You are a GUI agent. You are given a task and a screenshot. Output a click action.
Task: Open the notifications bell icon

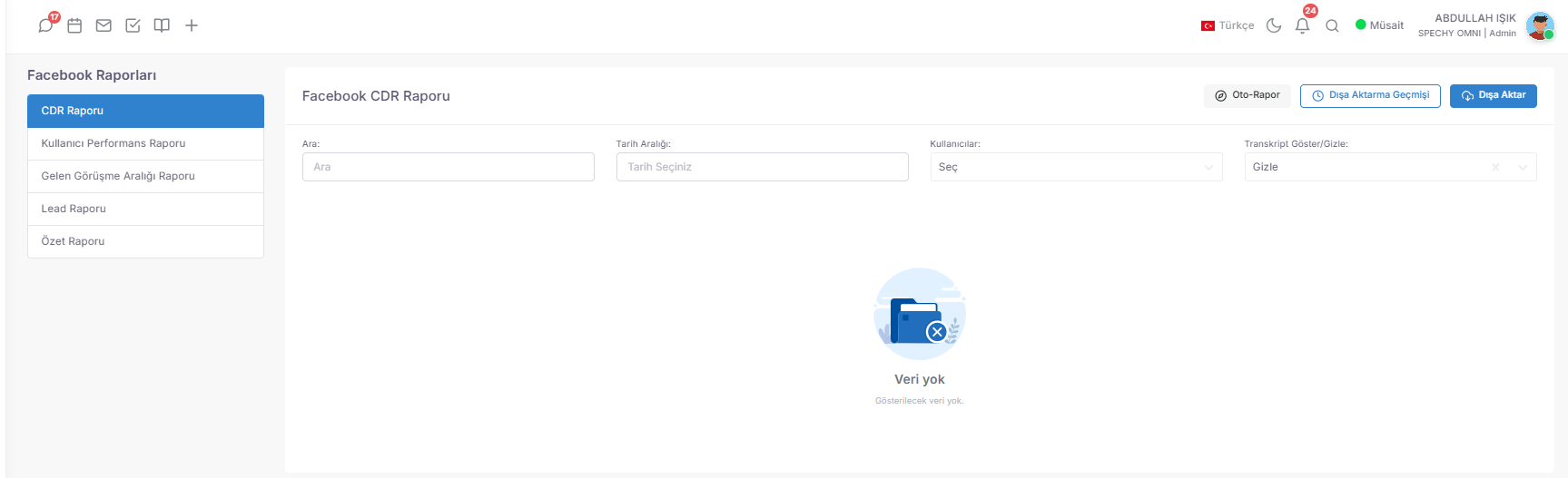point(1302,25)
